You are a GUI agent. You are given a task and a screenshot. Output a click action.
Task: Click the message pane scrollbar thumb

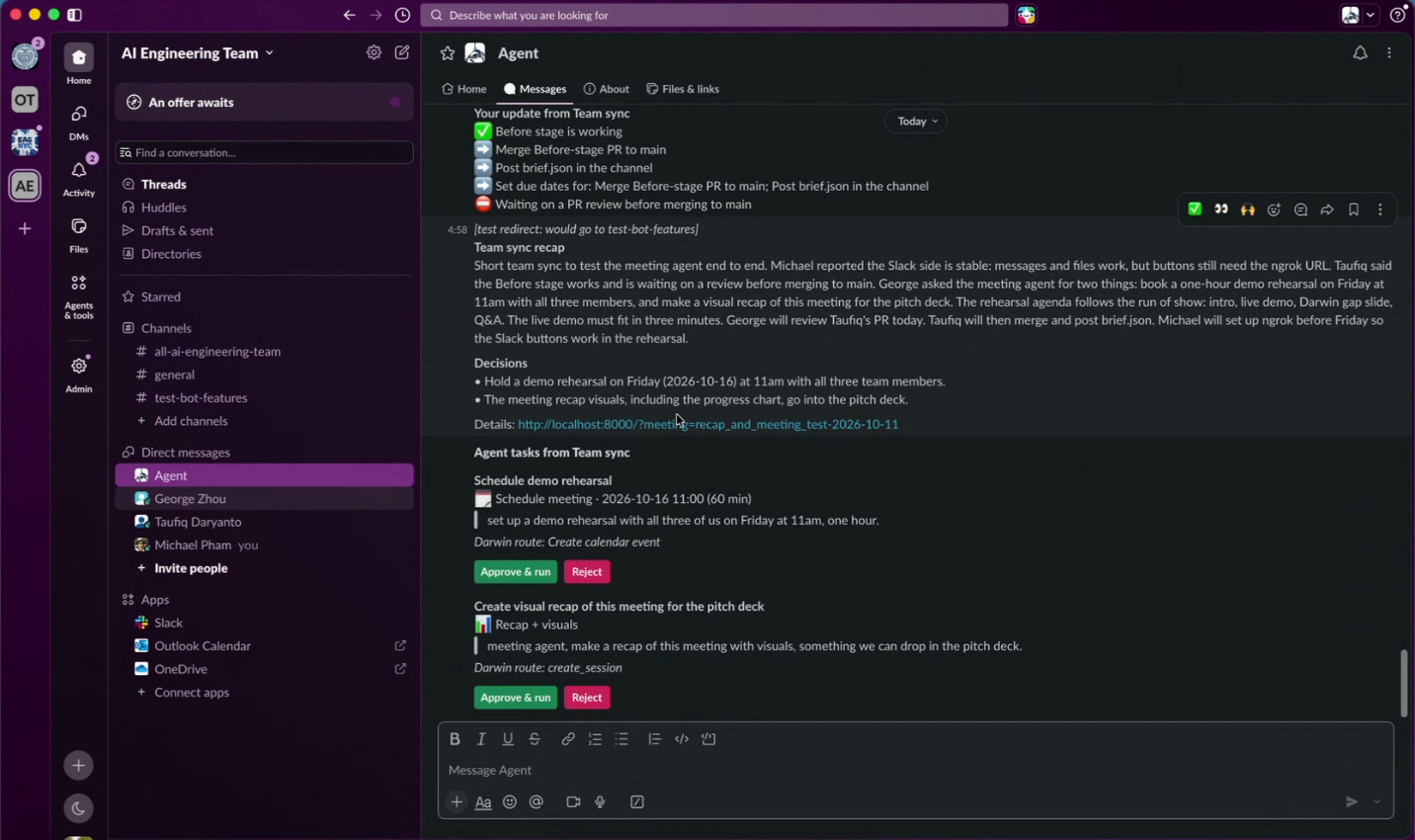tap(1403, 683)
